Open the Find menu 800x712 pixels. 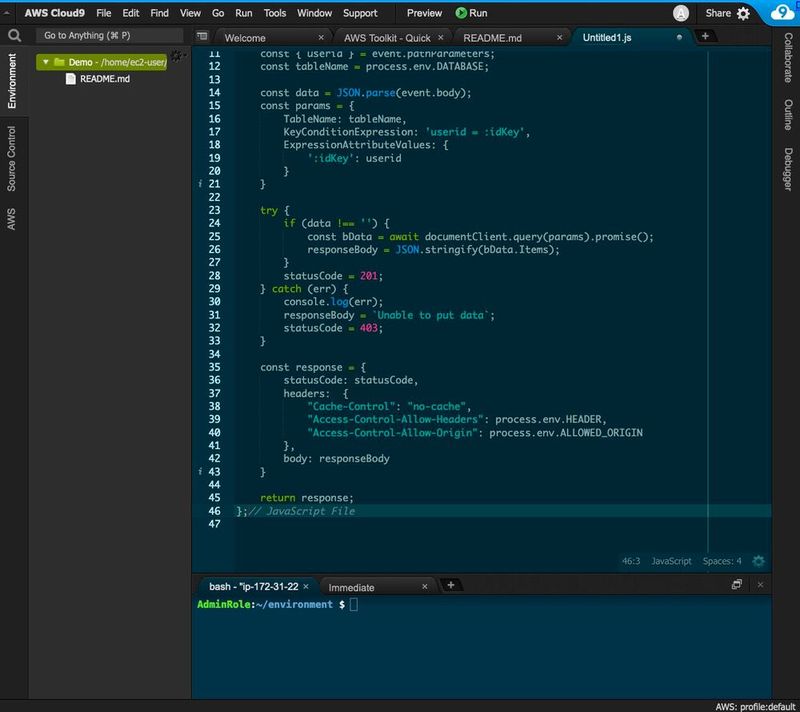click(159, 13)
